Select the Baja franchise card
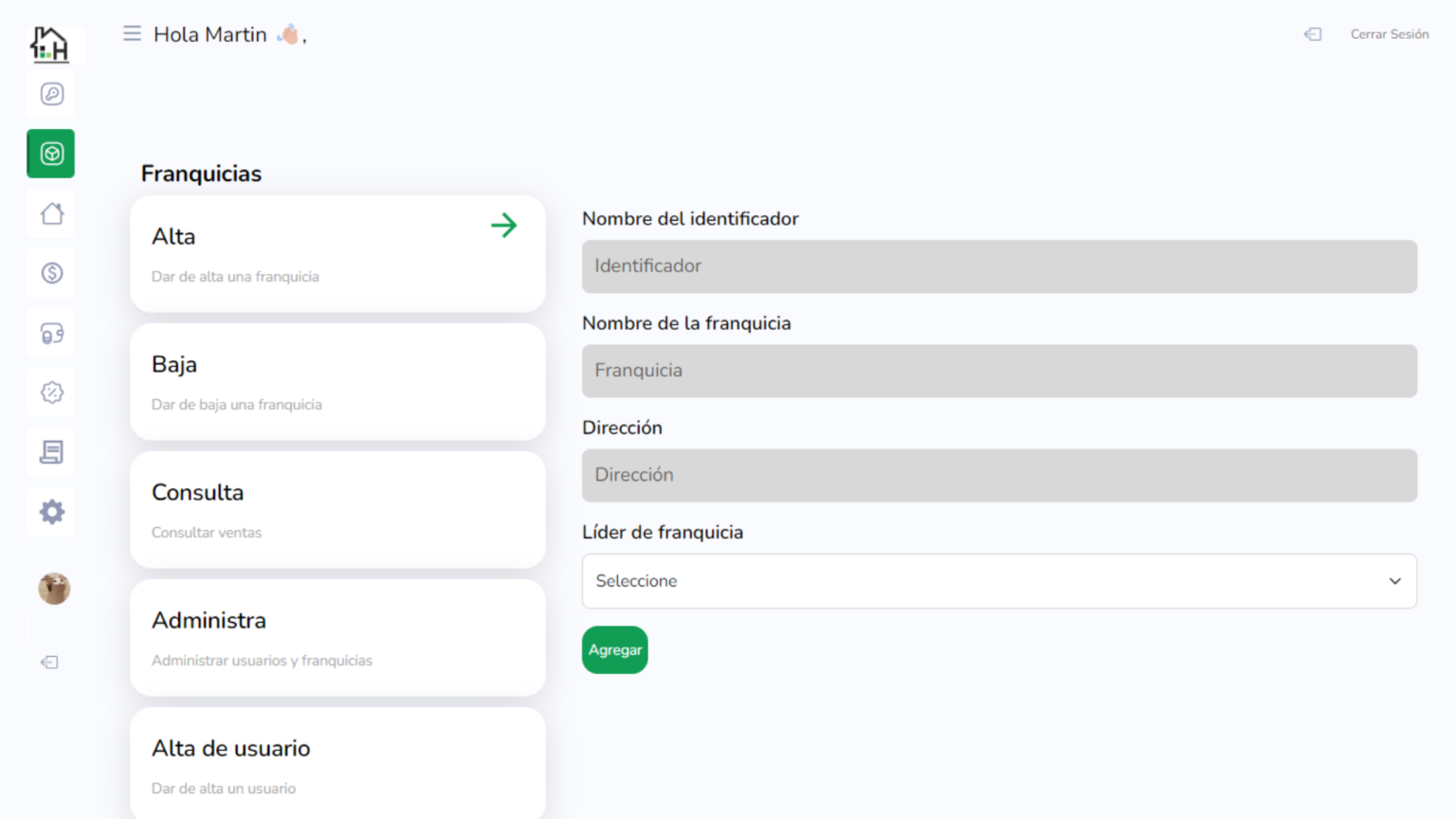 [337, 382]
